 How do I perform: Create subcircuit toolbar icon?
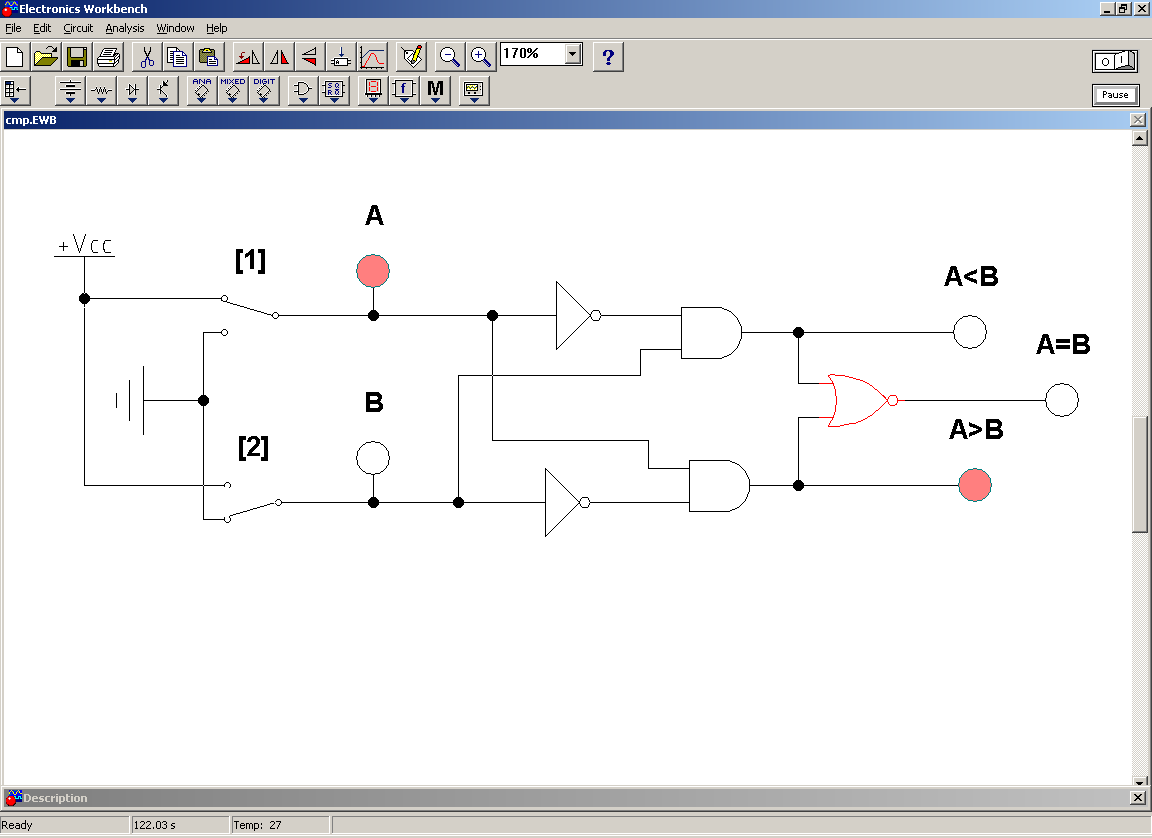click(340, 57)
